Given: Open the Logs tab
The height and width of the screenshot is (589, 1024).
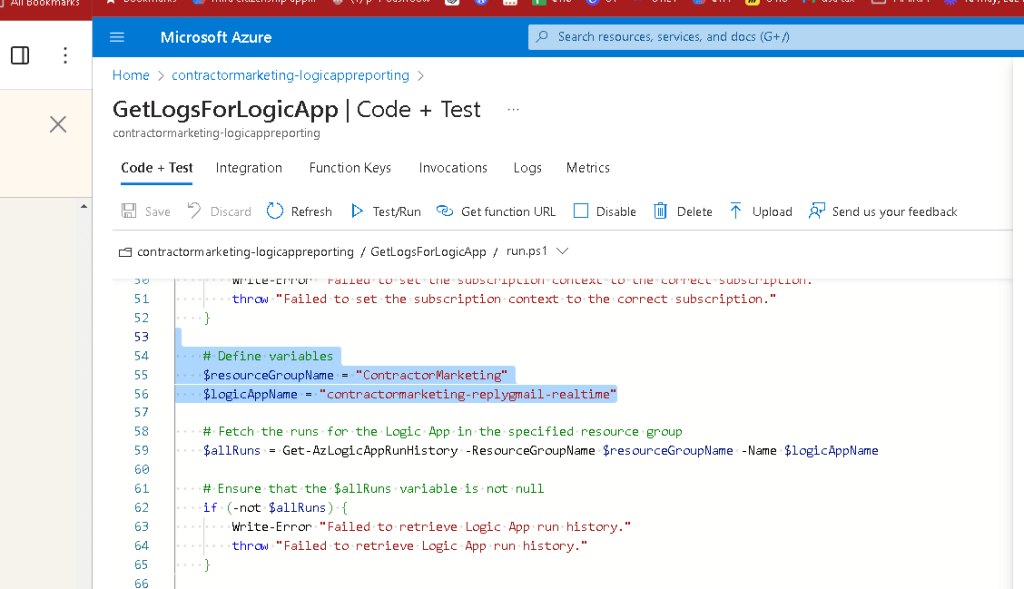Looking at the screenshot, I should (527, 168).
